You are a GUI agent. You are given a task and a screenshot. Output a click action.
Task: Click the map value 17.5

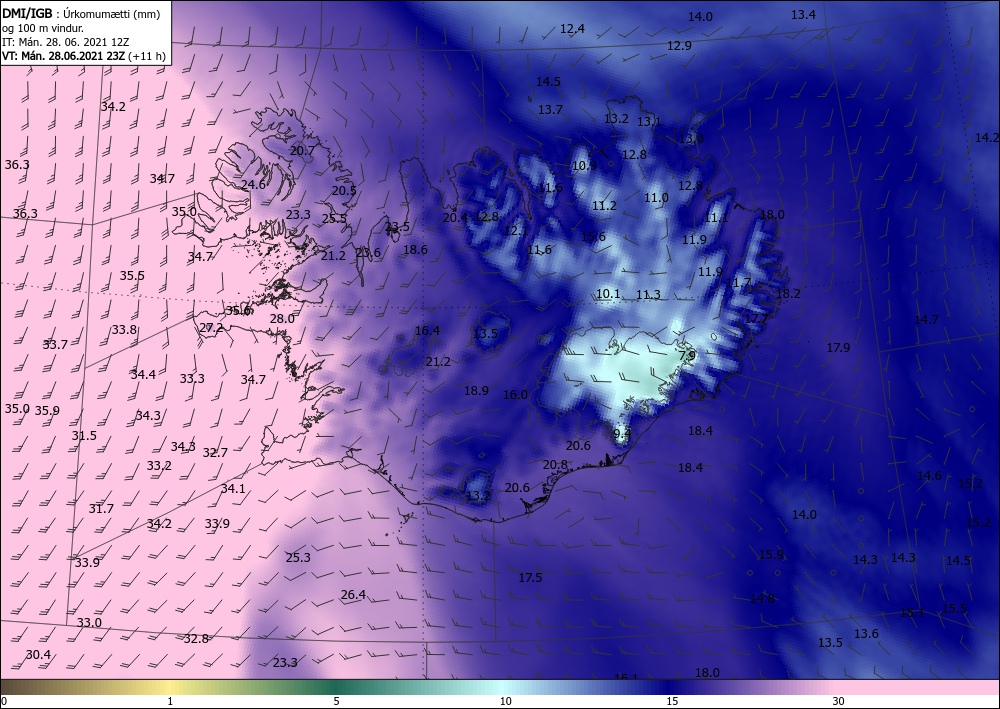530,578
